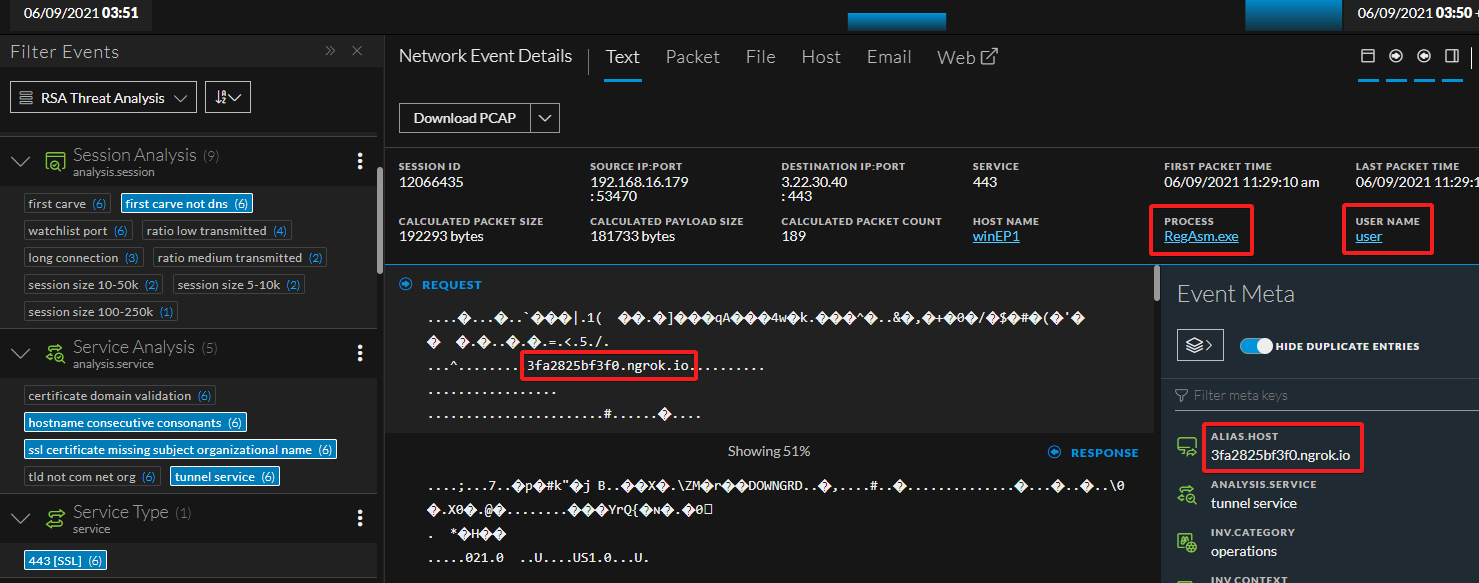The height and width of the screenshot is (583, 1479).
Task: Expand Download PCAP options arrow
Action: (x=545, y=118)
